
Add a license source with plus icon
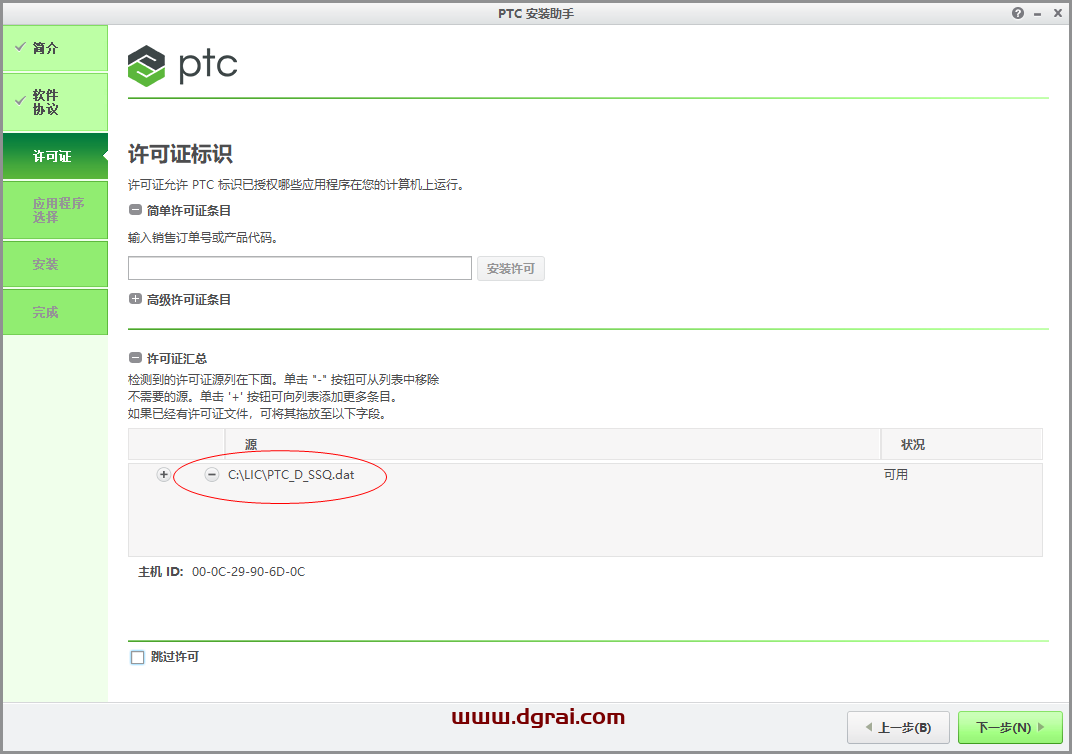tap(163, 474)
